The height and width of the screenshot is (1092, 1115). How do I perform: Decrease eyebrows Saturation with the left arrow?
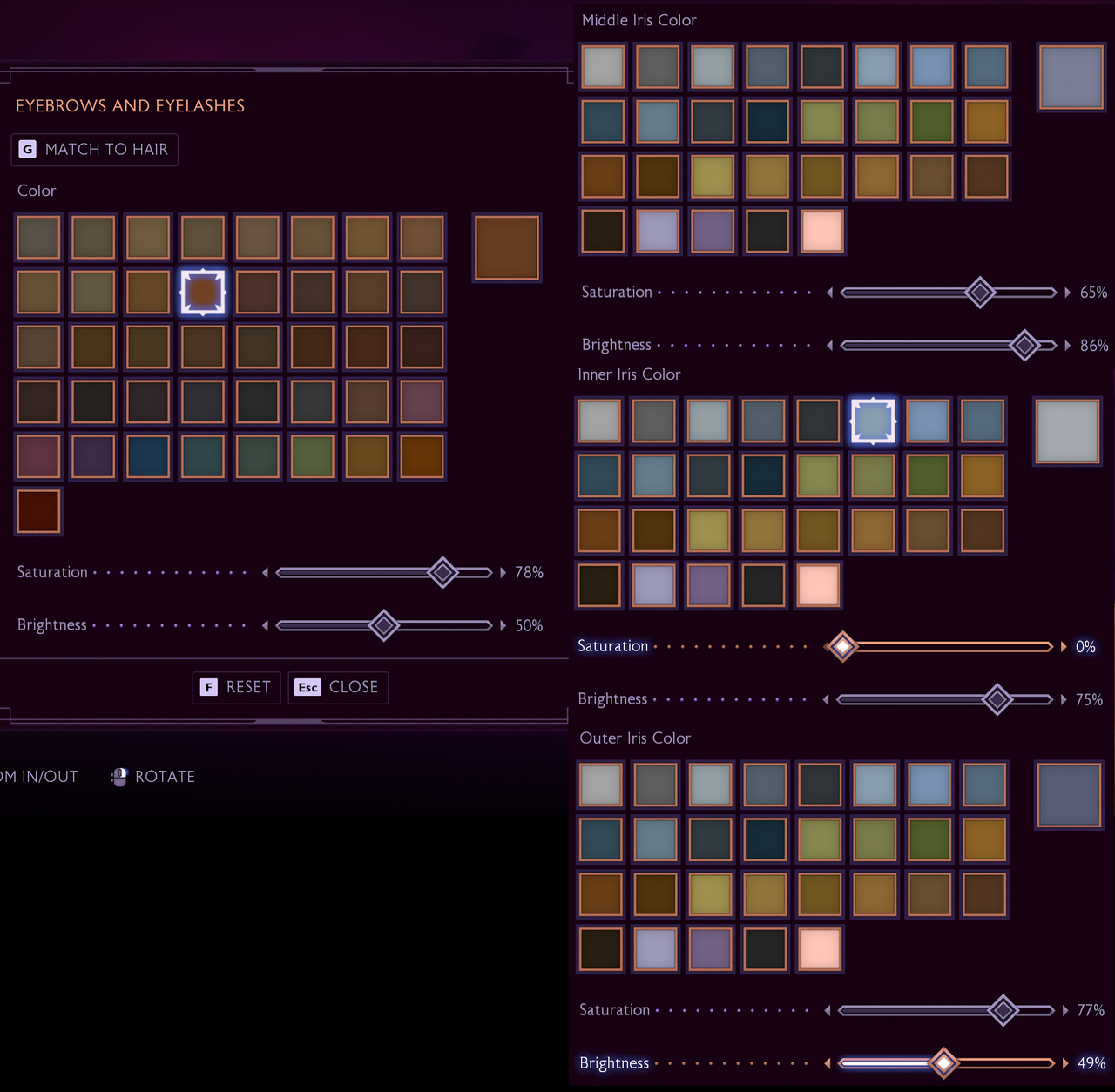(x=265, y=572)
